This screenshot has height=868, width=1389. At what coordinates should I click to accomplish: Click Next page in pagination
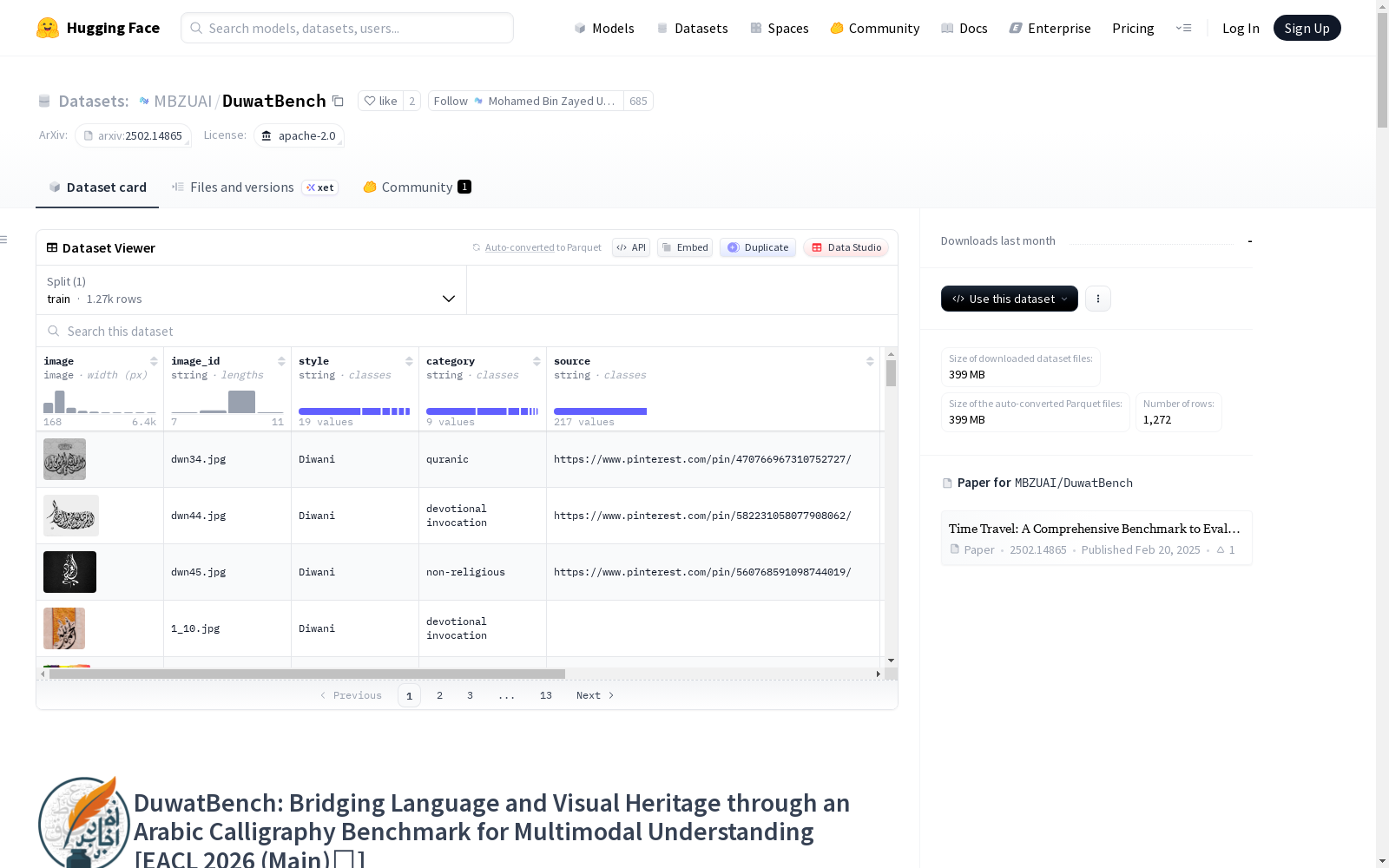click(596, 695)
